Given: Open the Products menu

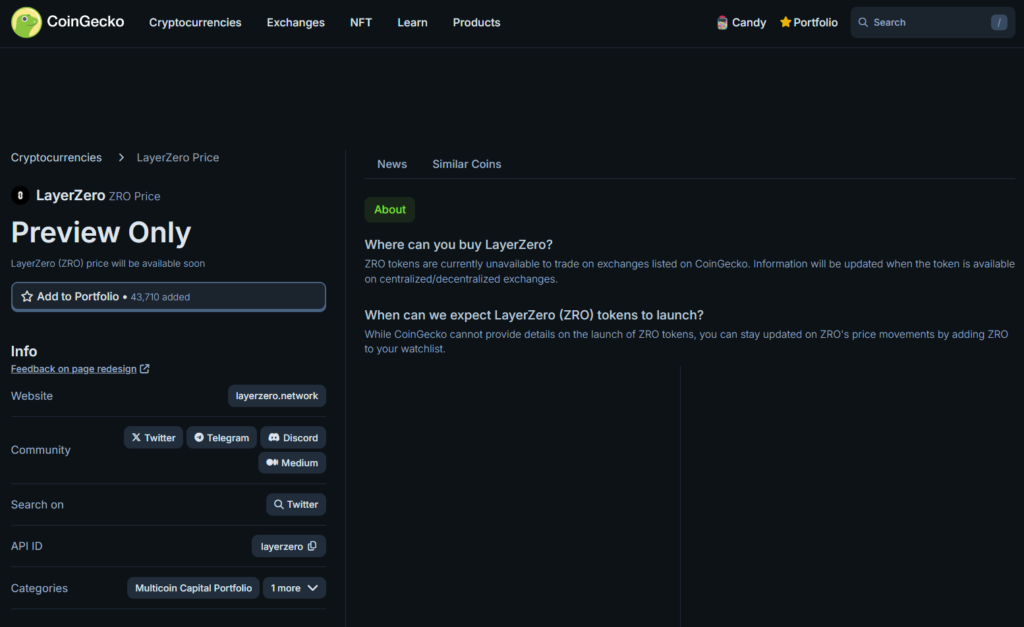Looking at the screenshot, I should [476, 22].
